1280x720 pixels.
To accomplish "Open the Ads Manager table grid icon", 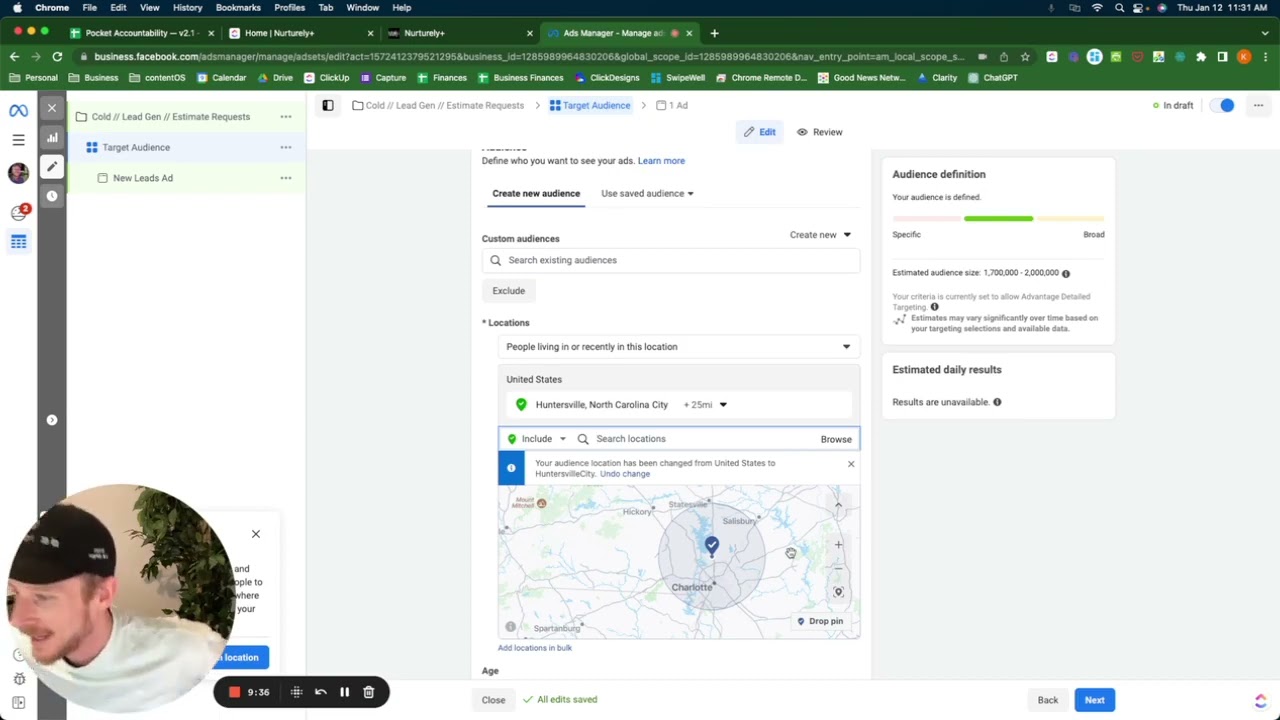I will pyautogui.click(x=18, y=241).
